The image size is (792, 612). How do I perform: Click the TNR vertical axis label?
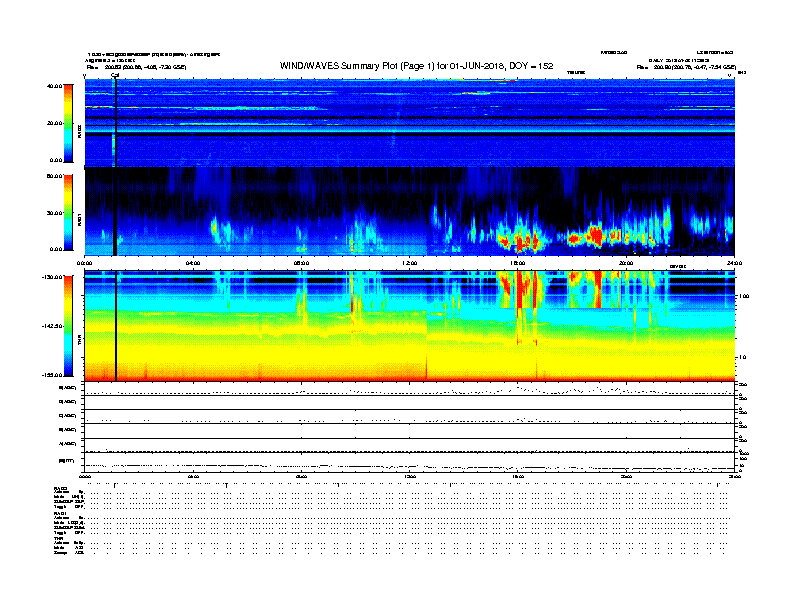[79, 340]
